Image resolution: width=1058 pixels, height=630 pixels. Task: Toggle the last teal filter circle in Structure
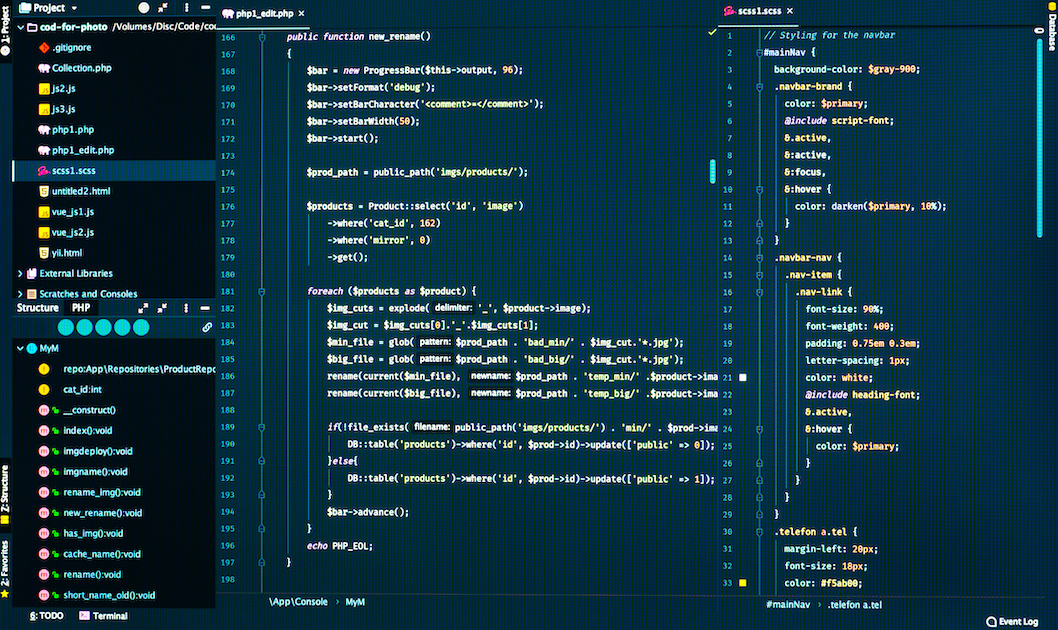pyautogui.click(x=141, y=326)
